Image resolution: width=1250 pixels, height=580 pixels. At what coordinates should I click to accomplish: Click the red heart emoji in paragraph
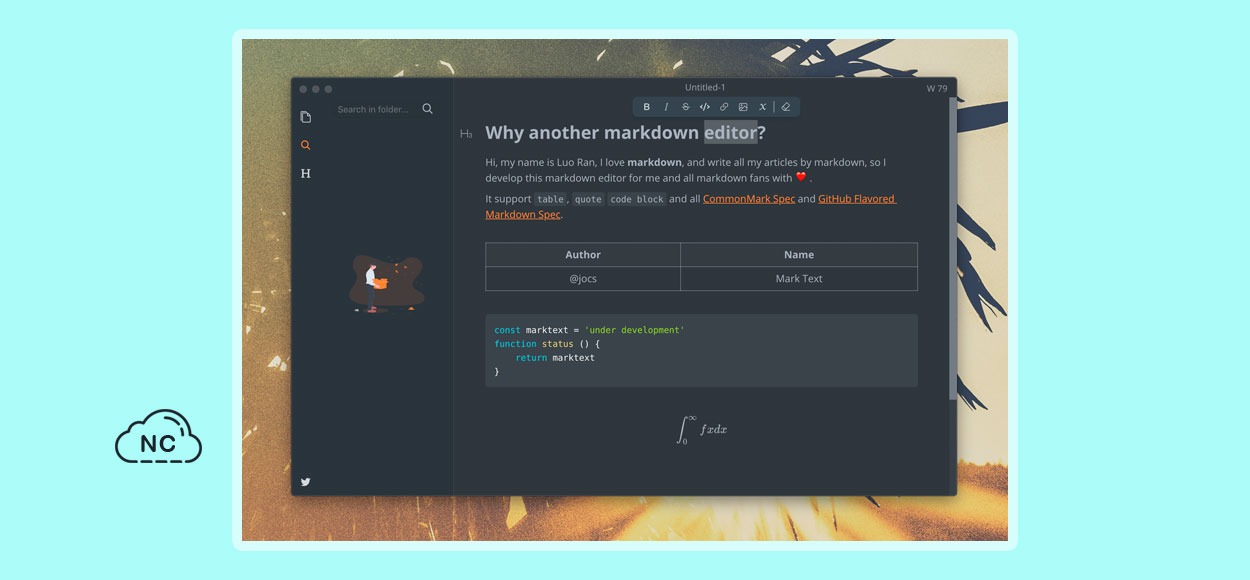coord(801,178)
